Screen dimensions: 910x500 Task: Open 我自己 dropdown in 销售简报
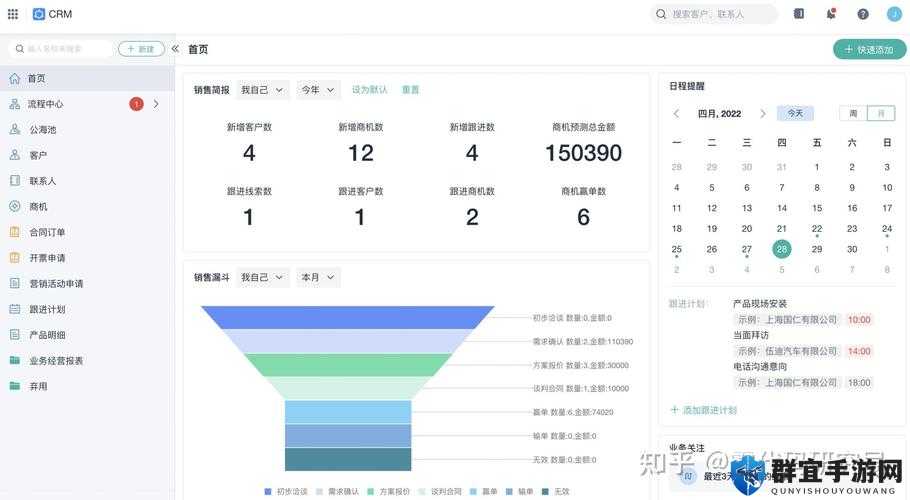[x=262, y=90]
